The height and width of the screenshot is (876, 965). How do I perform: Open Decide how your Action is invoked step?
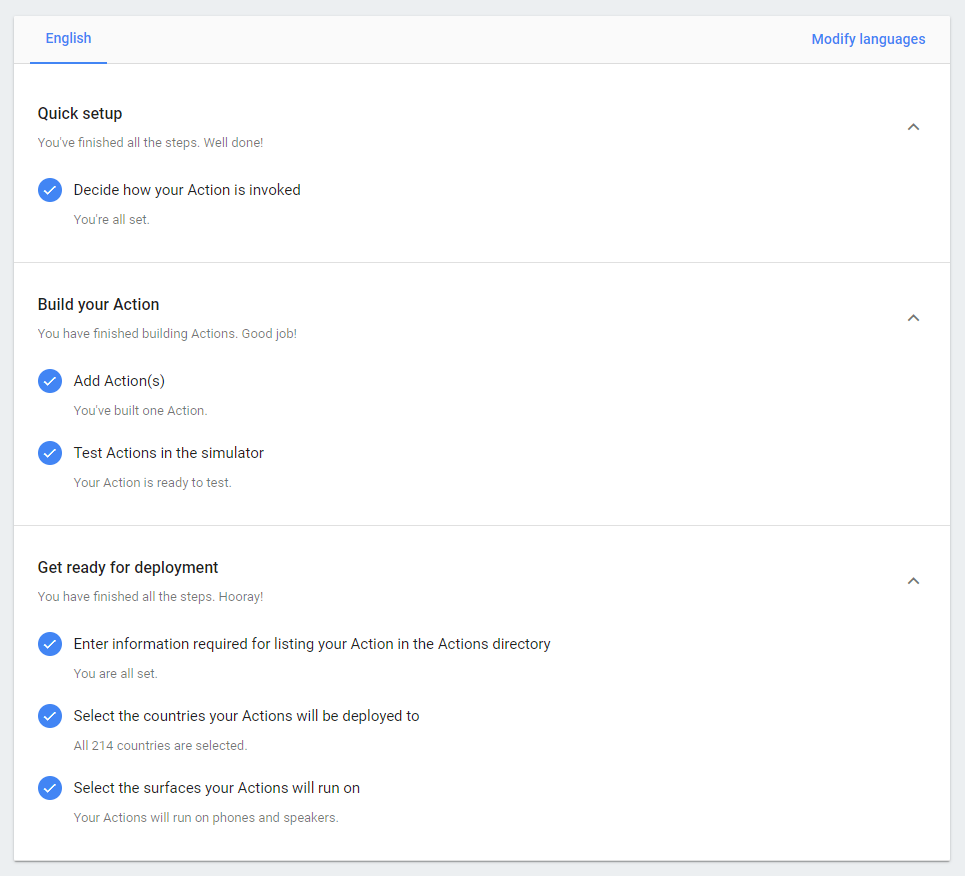[187, 190]
